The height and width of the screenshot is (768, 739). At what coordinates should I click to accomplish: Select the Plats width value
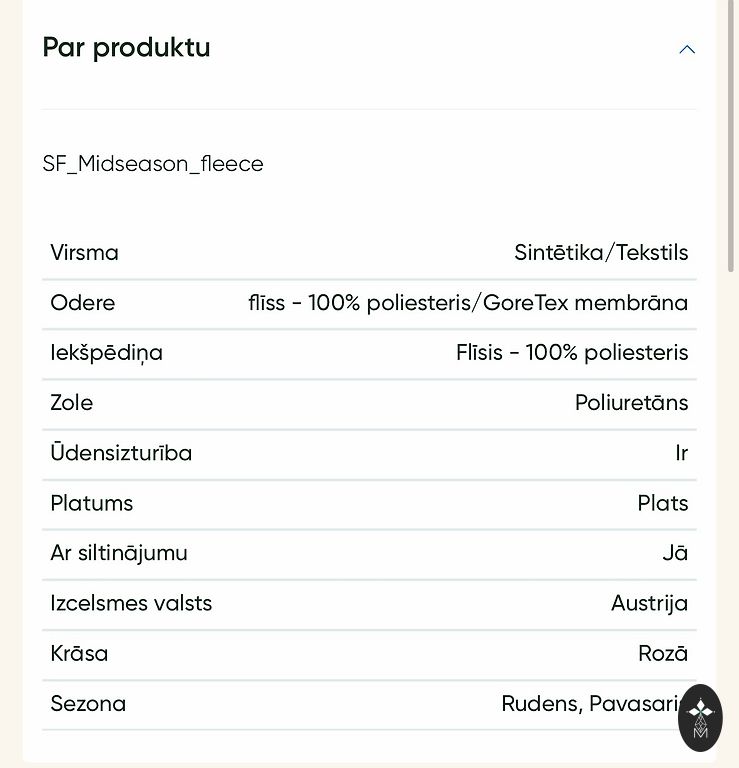663,503
